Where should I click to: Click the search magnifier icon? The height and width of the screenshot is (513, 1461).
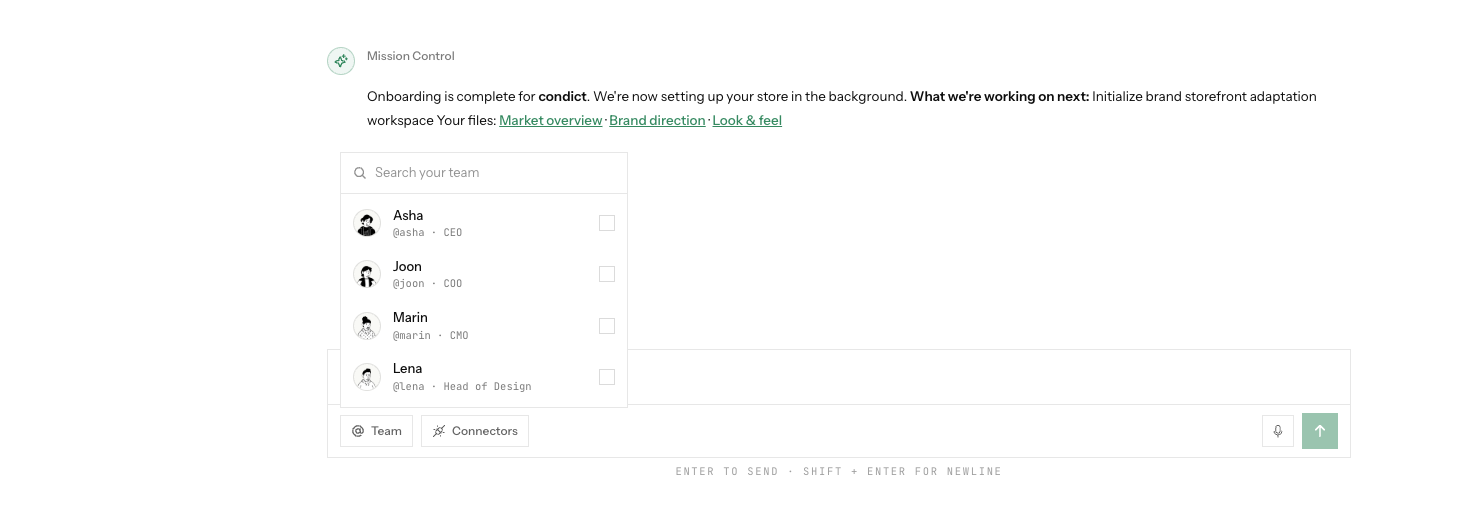pyautogui.click(x=360, y=173)
